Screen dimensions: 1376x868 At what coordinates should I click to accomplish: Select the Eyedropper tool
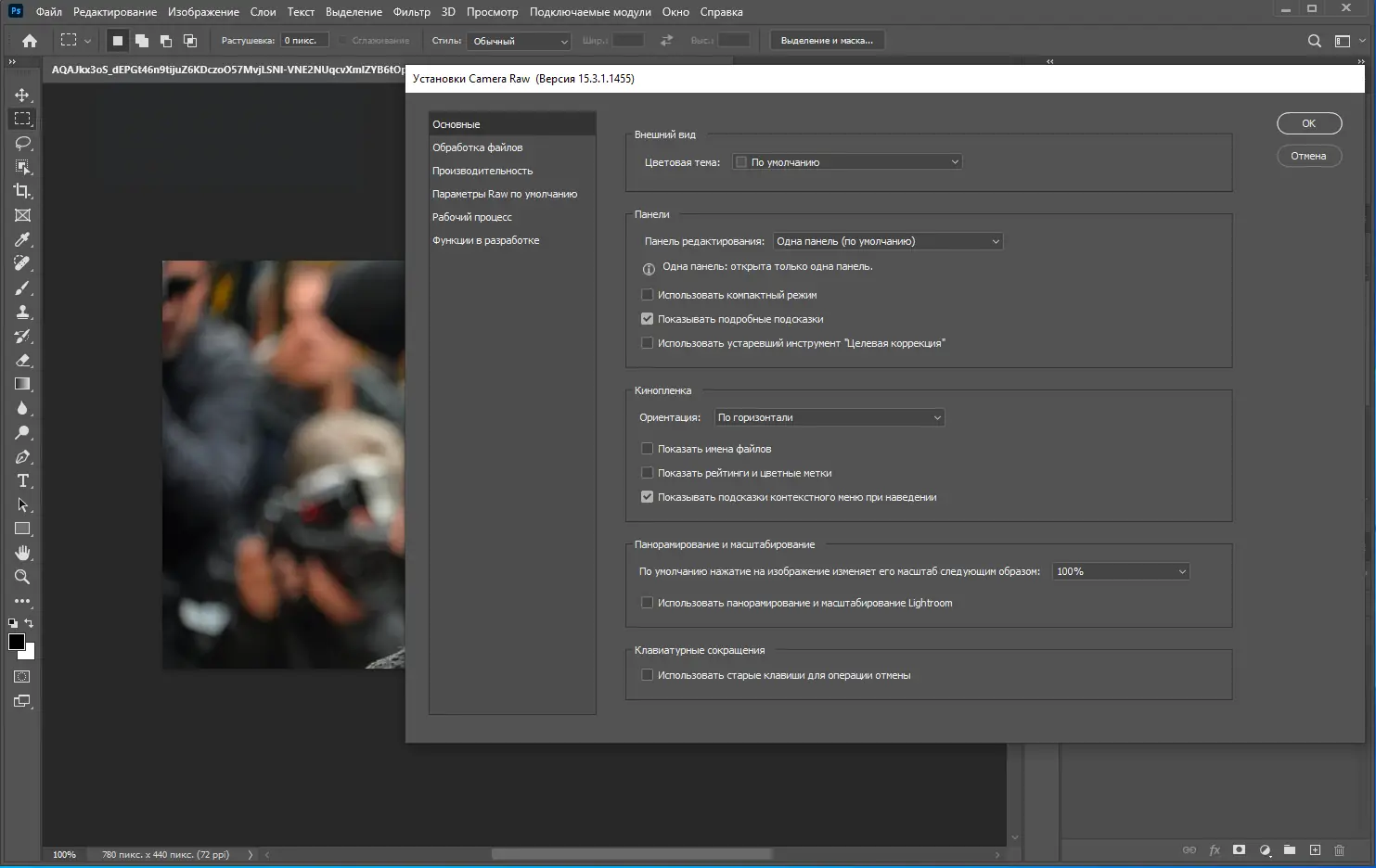point(22,239)
